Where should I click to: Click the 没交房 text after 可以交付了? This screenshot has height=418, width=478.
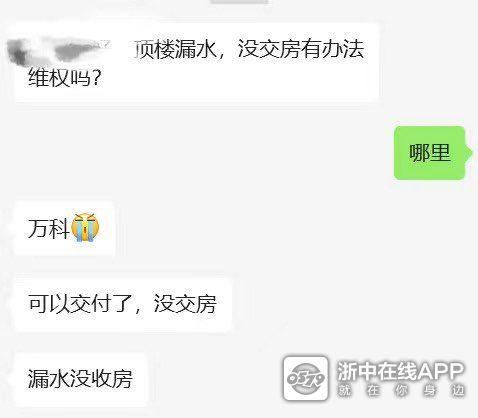coord(185,303)
